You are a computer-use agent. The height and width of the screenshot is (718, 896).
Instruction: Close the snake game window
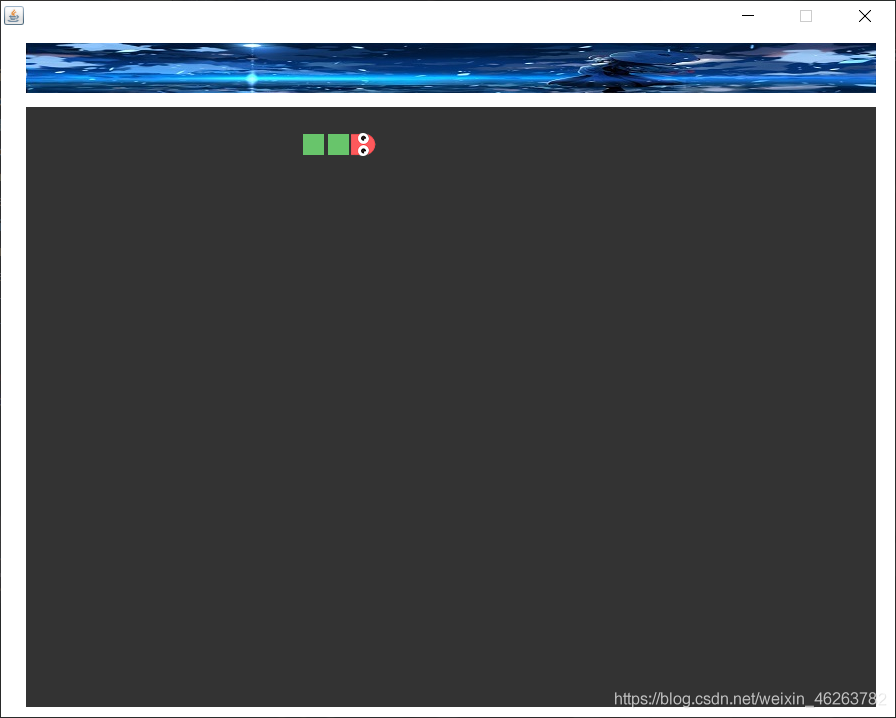pos(865,15)
